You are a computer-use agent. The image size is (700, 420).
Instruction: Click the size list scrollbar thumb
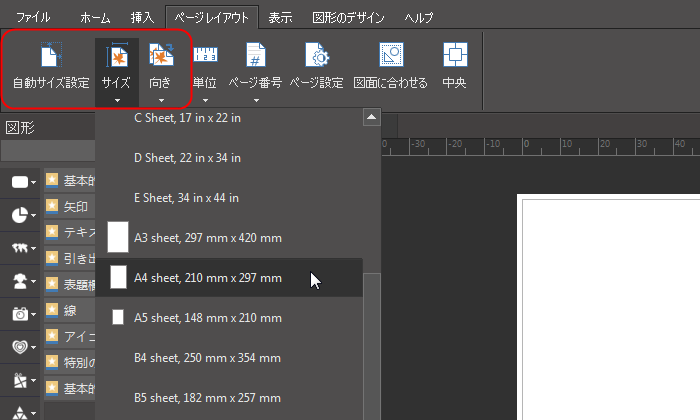click(372, 346)
